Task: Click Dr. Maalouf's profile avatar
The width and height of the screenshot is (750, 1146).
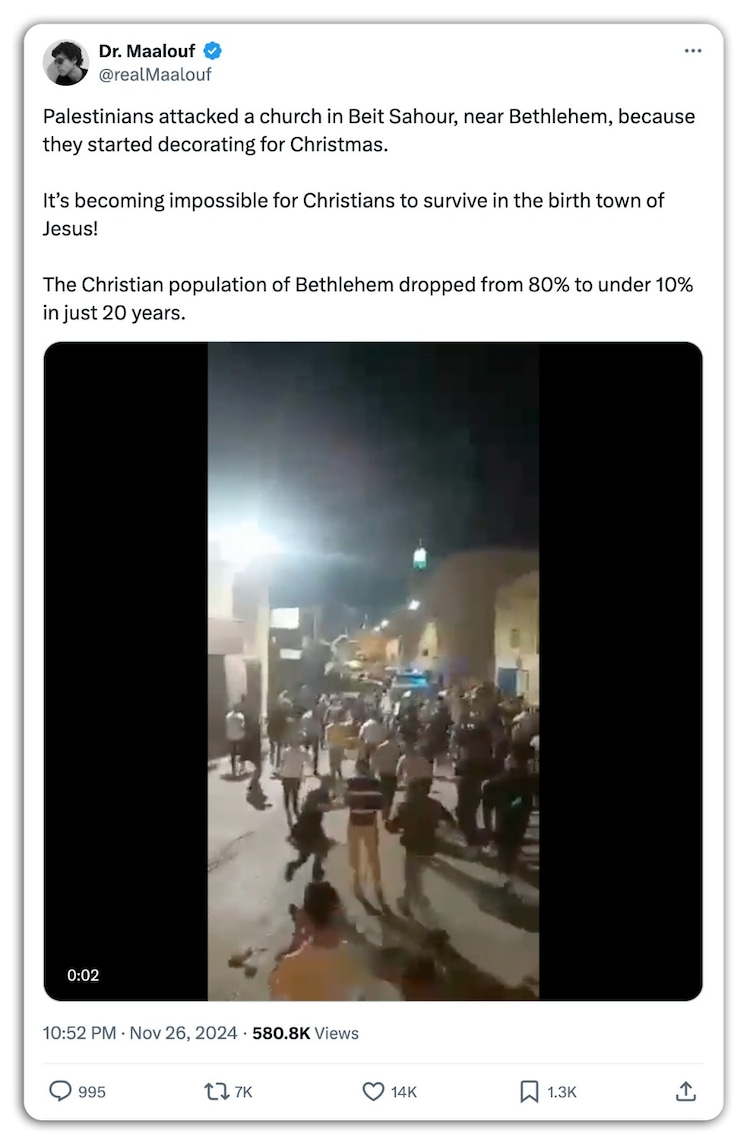Action: pos(66,63)
